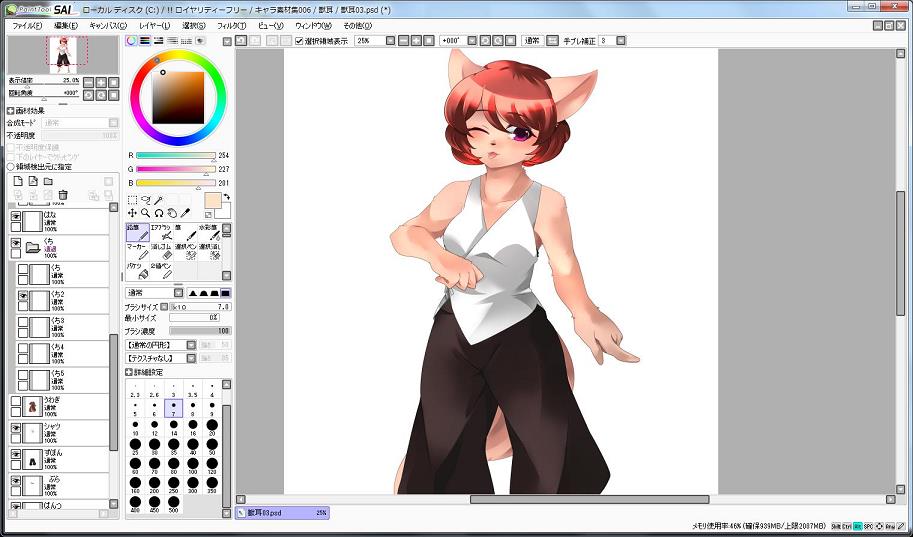The width and height of the screenshot is (913, 537).
Task: Toggle visibility of the シャツ layer
Action: click(x=16, y=428)
